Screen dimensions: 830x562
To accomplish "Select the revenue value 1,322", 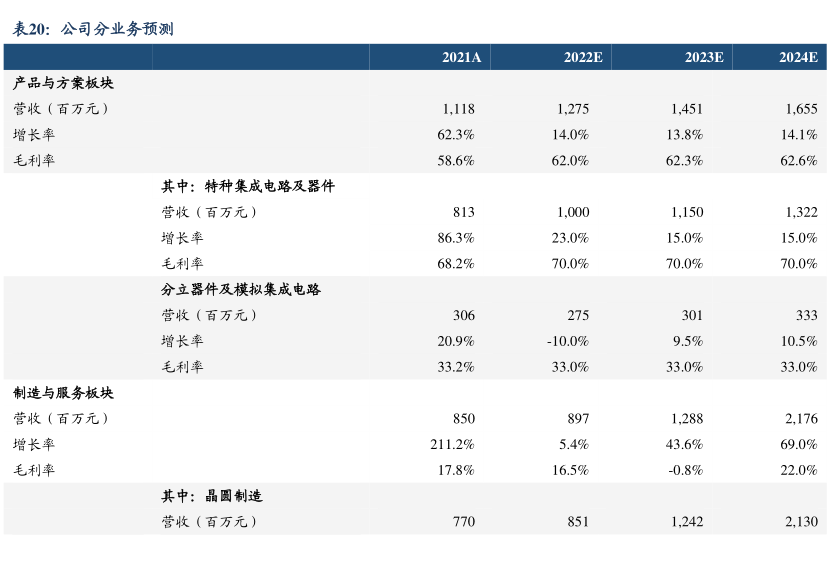I will (x=801, y=212).
